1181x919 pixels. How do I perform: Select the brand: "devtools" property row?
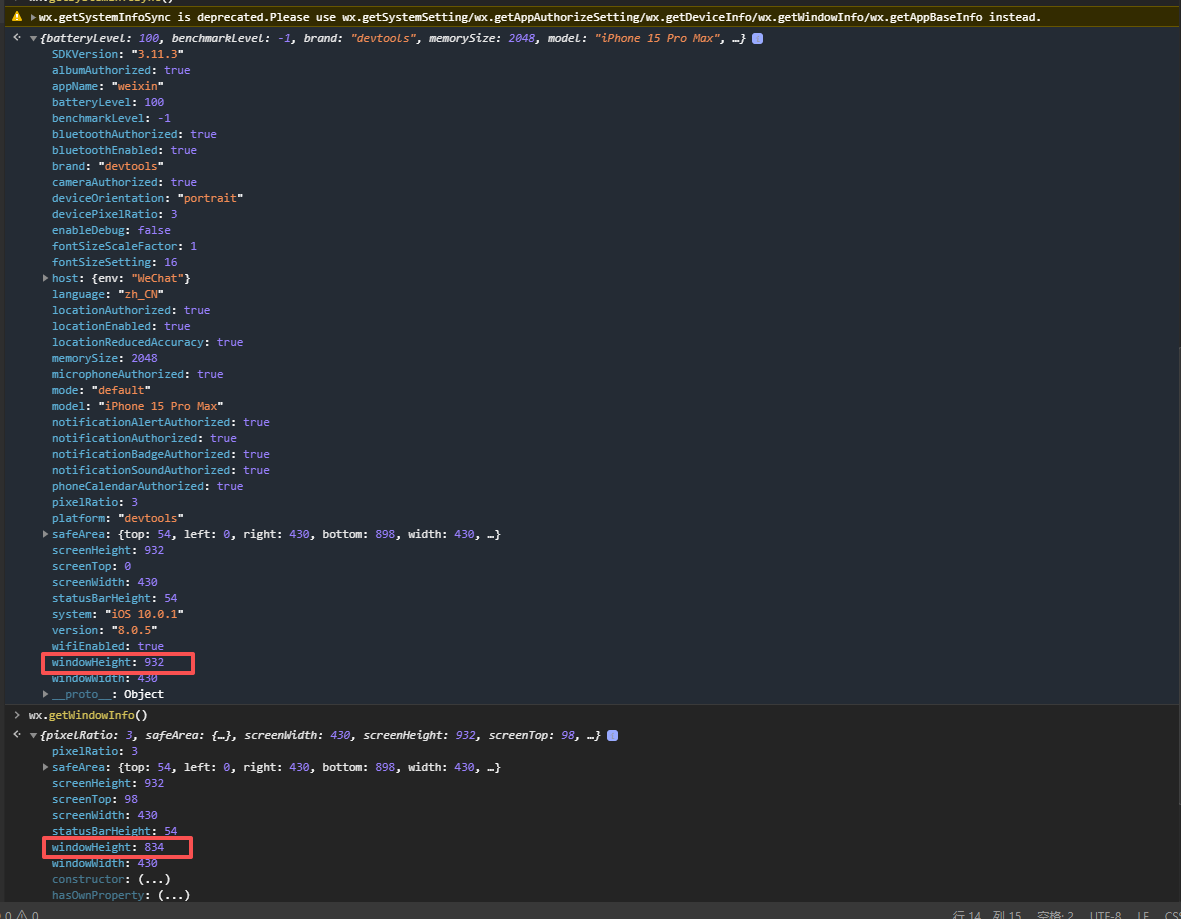[x=108, y=166]
